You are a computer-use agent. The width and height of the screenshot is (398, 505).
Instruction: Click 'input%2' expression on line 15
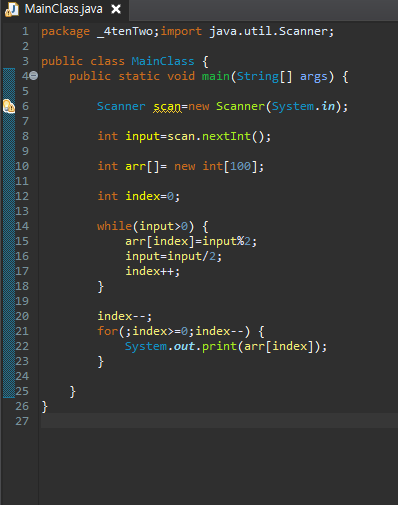[x=226, y=241]
